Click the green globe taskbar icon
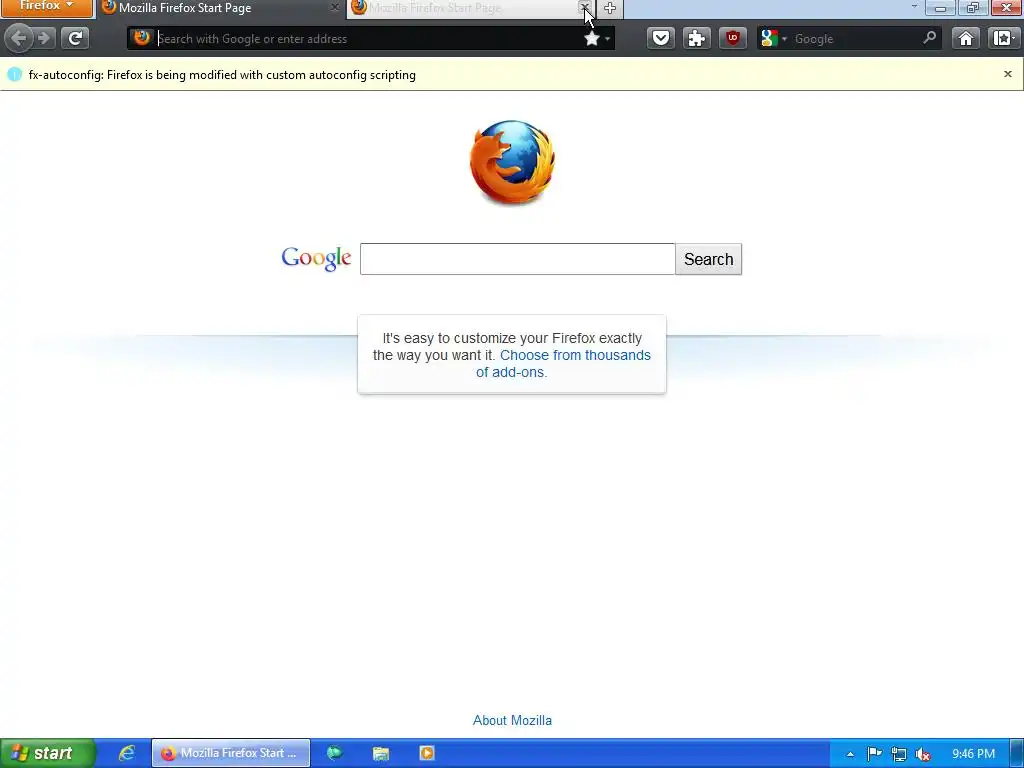The height and width of the screenshot is (768, 1024). click(334, 753)
